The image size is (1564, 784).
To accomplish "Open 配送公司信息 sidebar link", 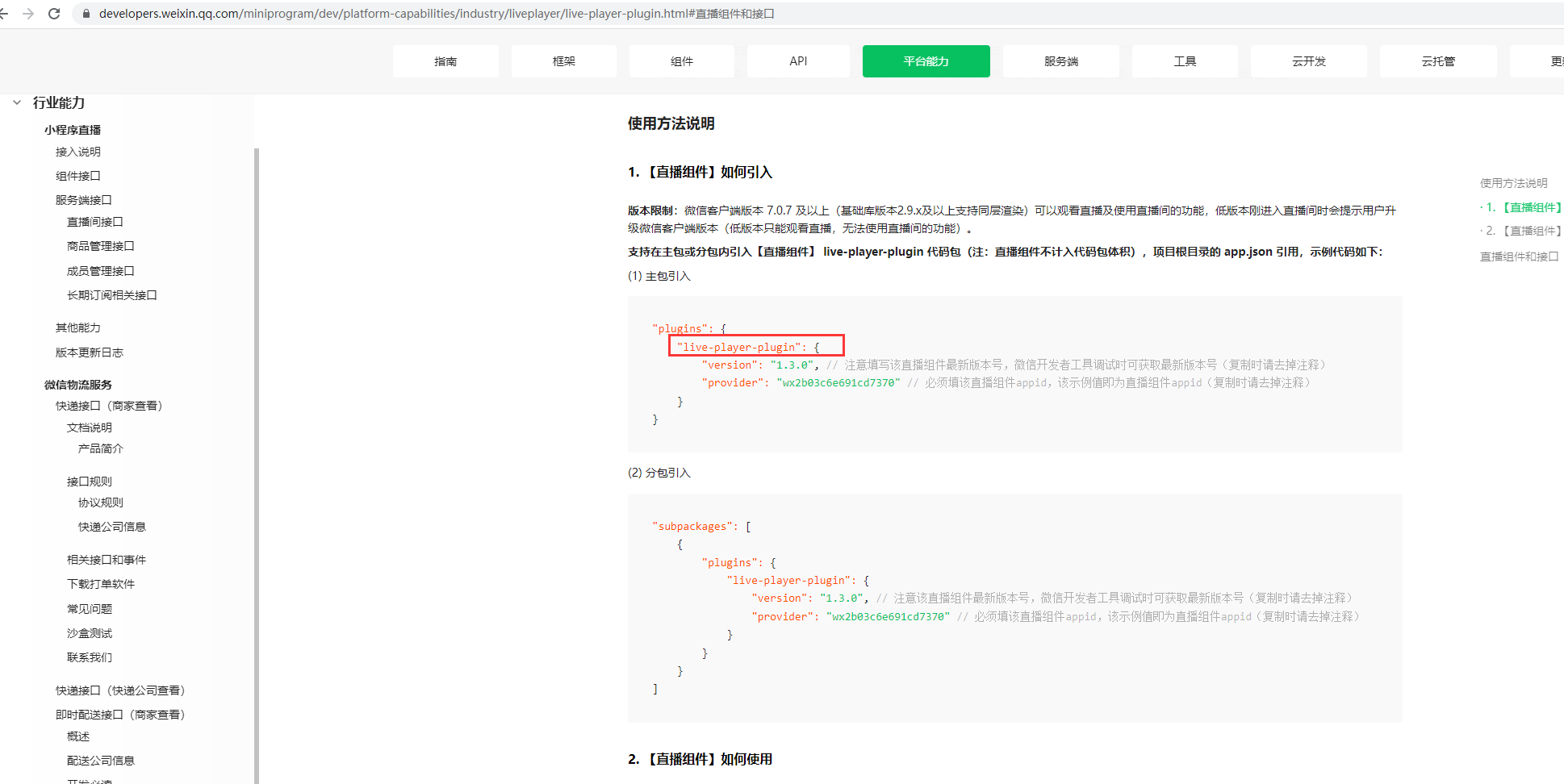I will pyautogui.click(x=101, y=761).
